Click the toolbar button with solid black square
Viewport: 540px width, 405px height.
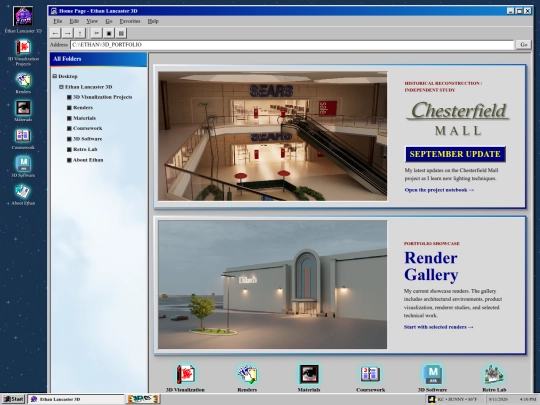109,33
